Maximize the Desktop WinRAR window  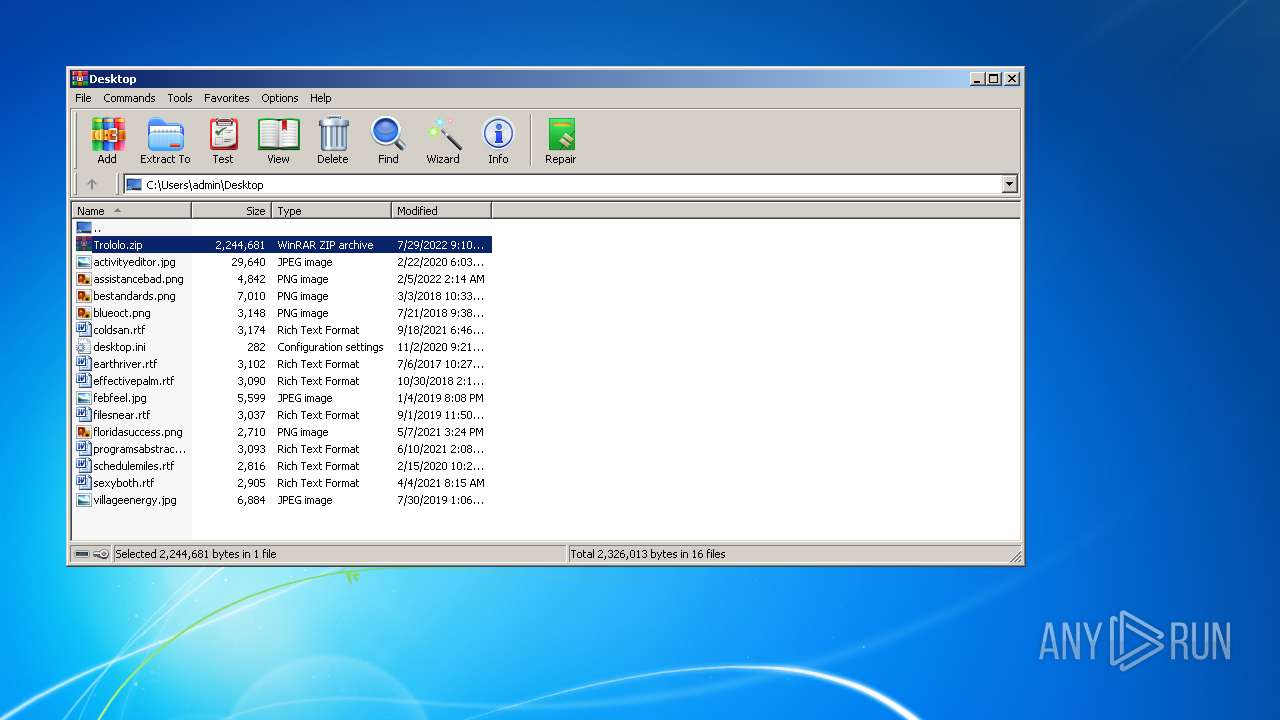coord(994,78)
